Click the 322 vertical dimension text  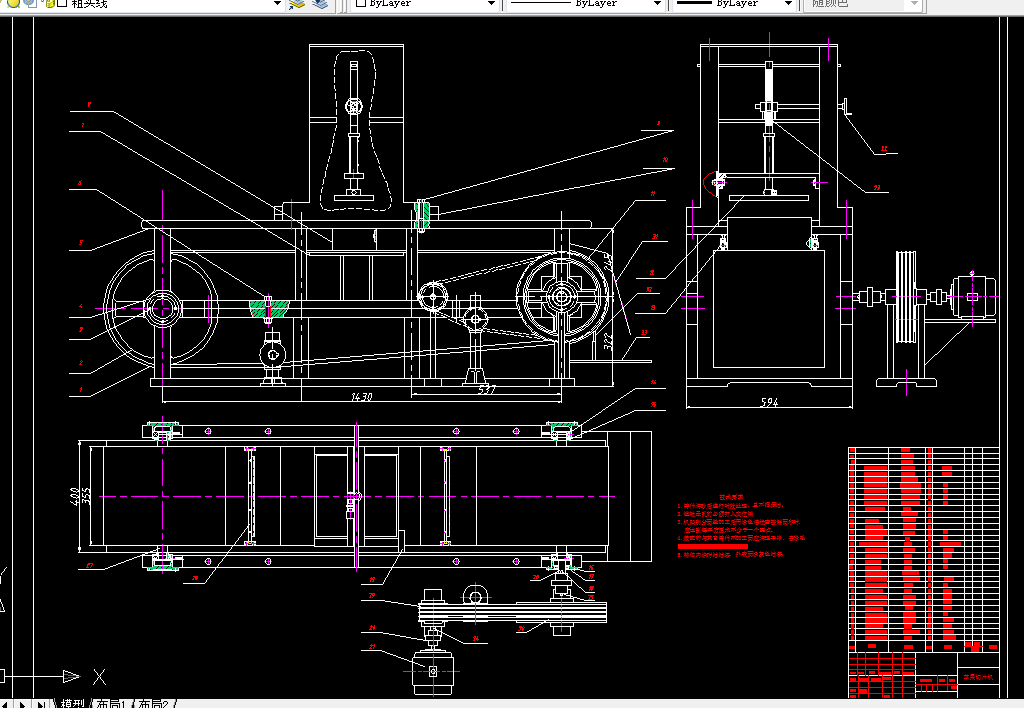(608, 342)
